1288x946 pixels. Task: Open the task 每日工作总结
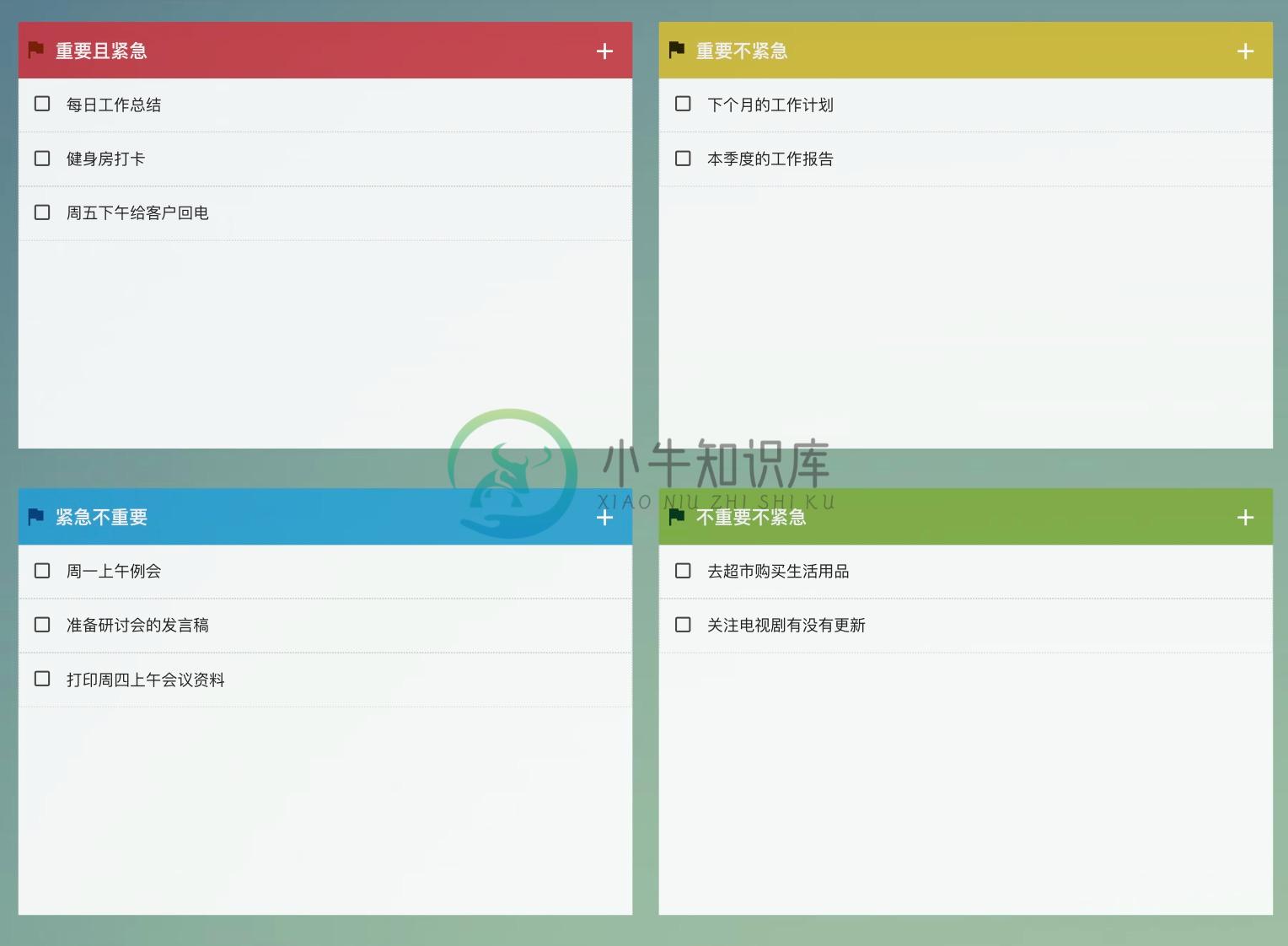pos(114,105)
